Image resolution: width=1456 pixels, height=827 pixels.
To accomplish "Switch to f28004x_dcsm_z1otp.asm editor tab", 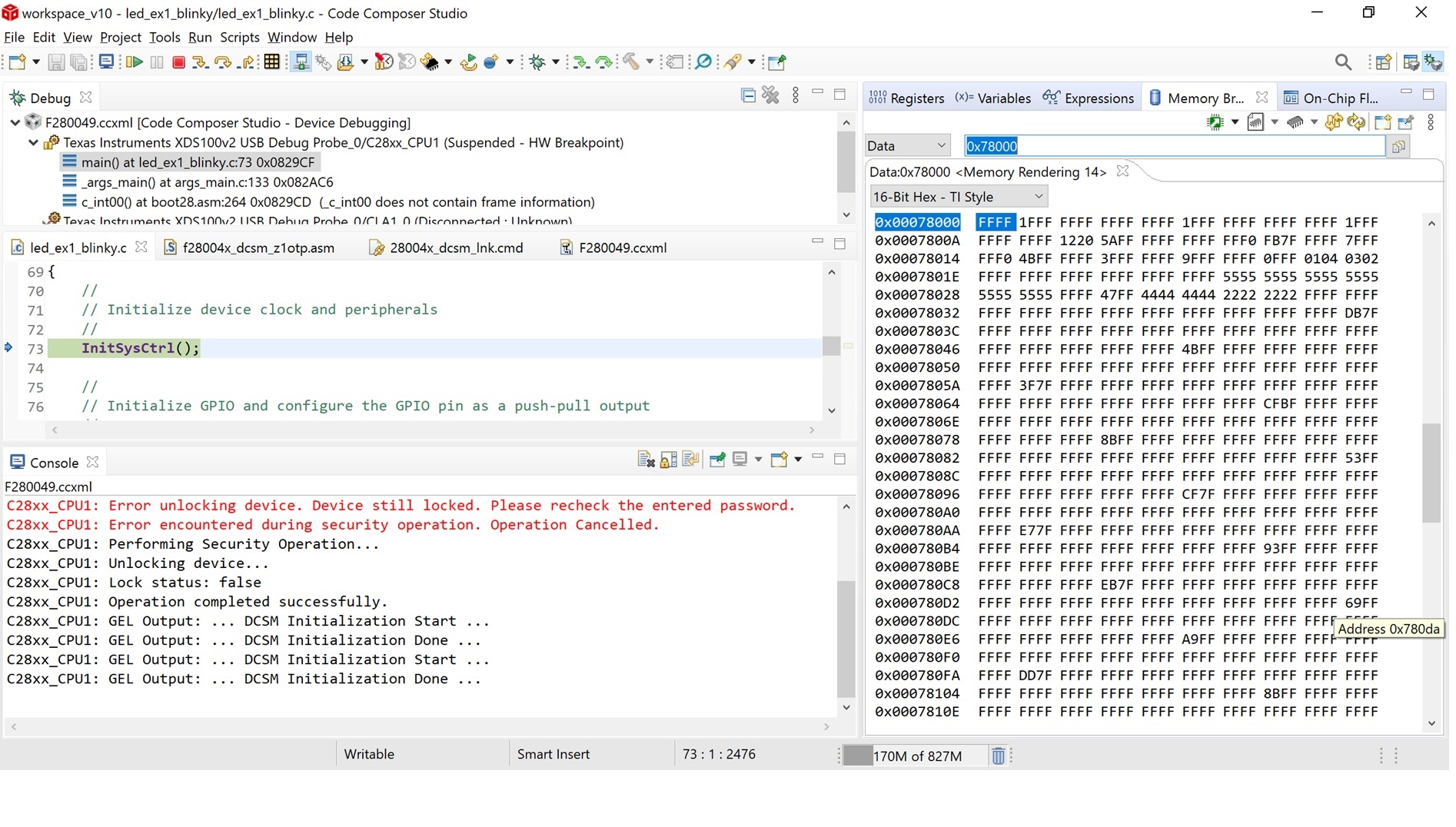I will tap(249, 247).
